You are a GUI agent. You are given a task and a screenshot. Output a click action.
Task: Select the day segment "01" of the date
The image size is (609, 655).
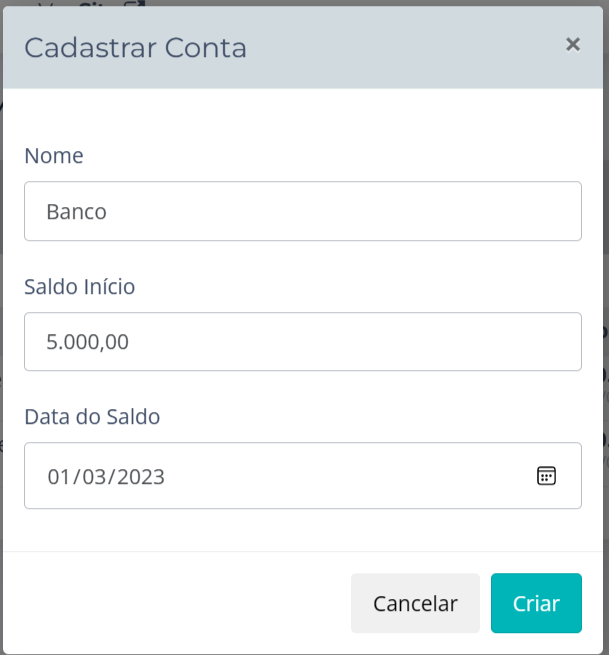tap(59, 477)
